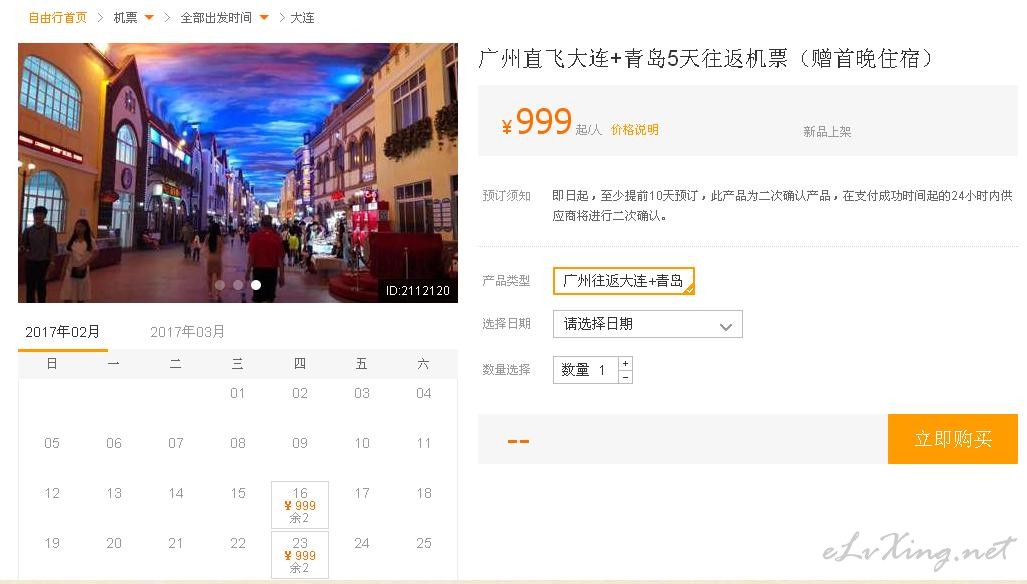Click the 数量 quantity input field

pyautogui.click(x=586, y=370)
